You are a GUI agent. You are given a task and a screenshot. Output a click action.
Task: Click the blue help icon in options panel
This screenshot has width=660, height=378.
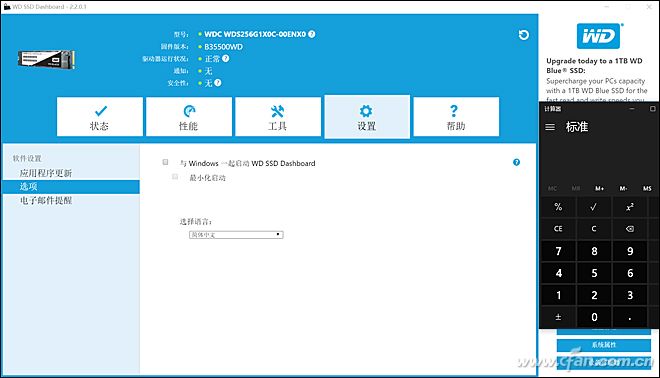pyautogui.click(x=516, y=162)
